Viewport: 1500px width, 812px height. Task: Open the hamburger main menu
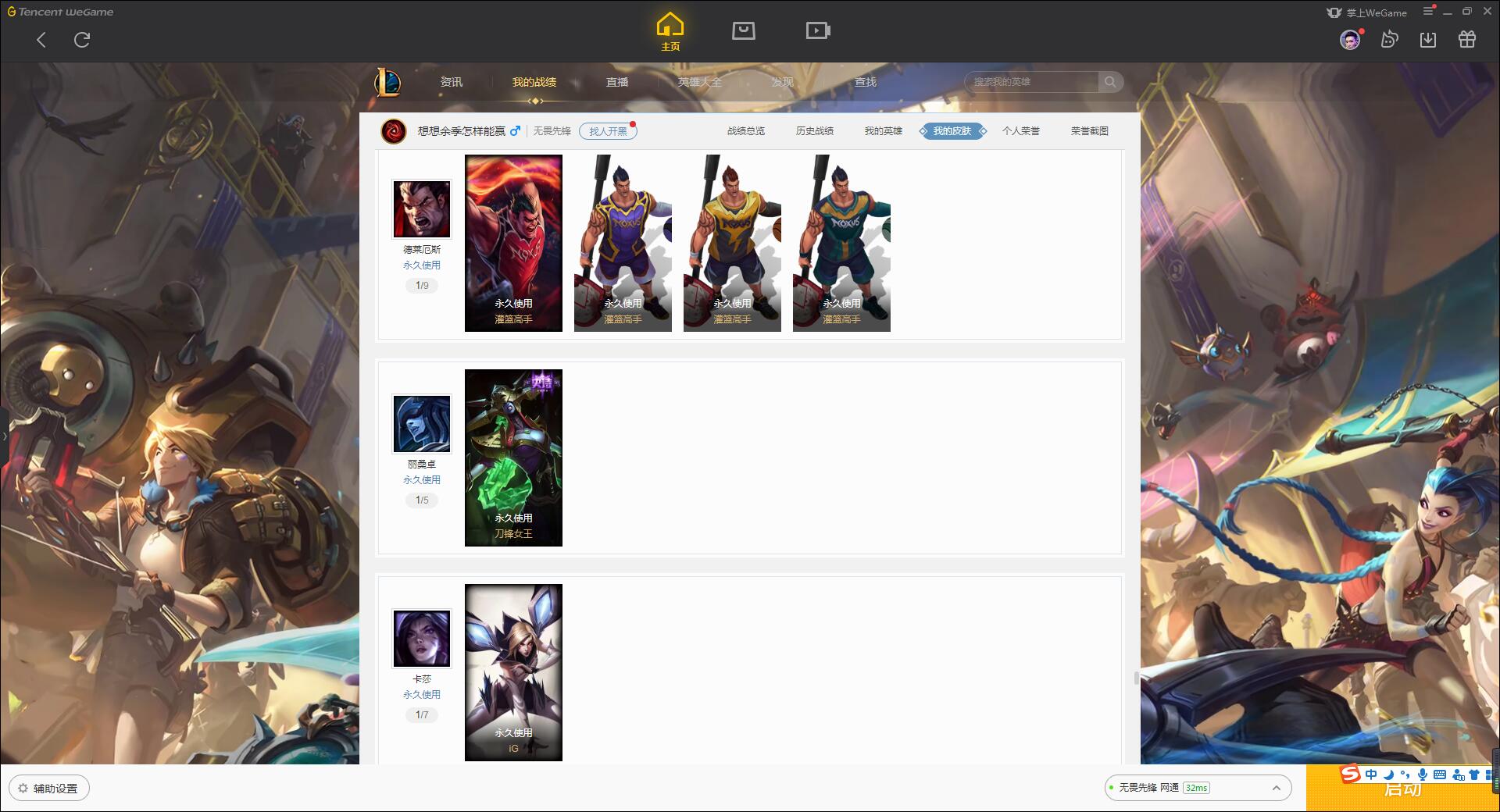[x=1428, y=11]
